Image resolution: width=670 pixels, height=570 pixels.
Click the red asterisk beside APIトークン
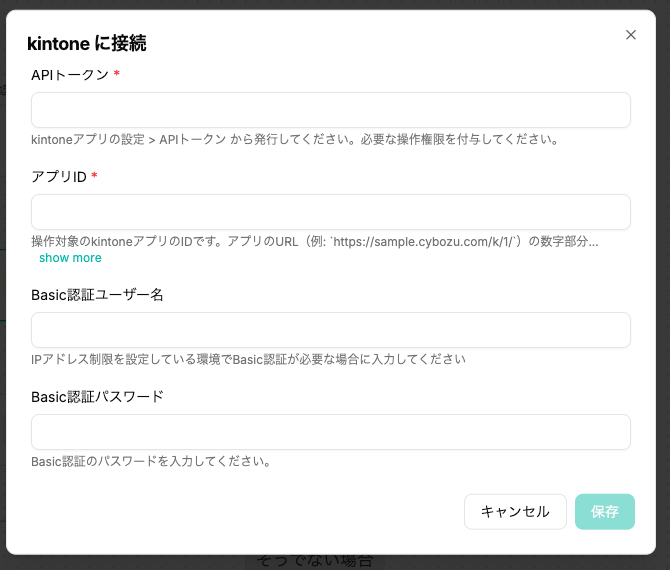tap(117, 75)
